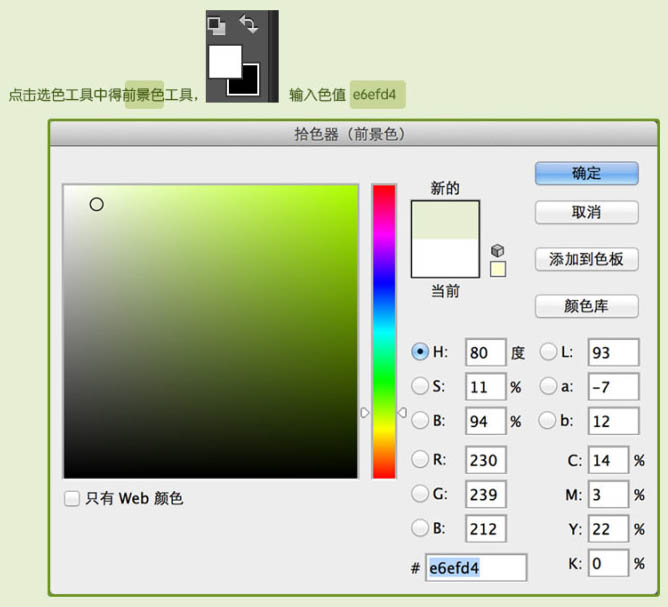Viewport: 668px width, 607px height.
Task: Click the saturation field showing 11
Action: (x=486, y=387)
